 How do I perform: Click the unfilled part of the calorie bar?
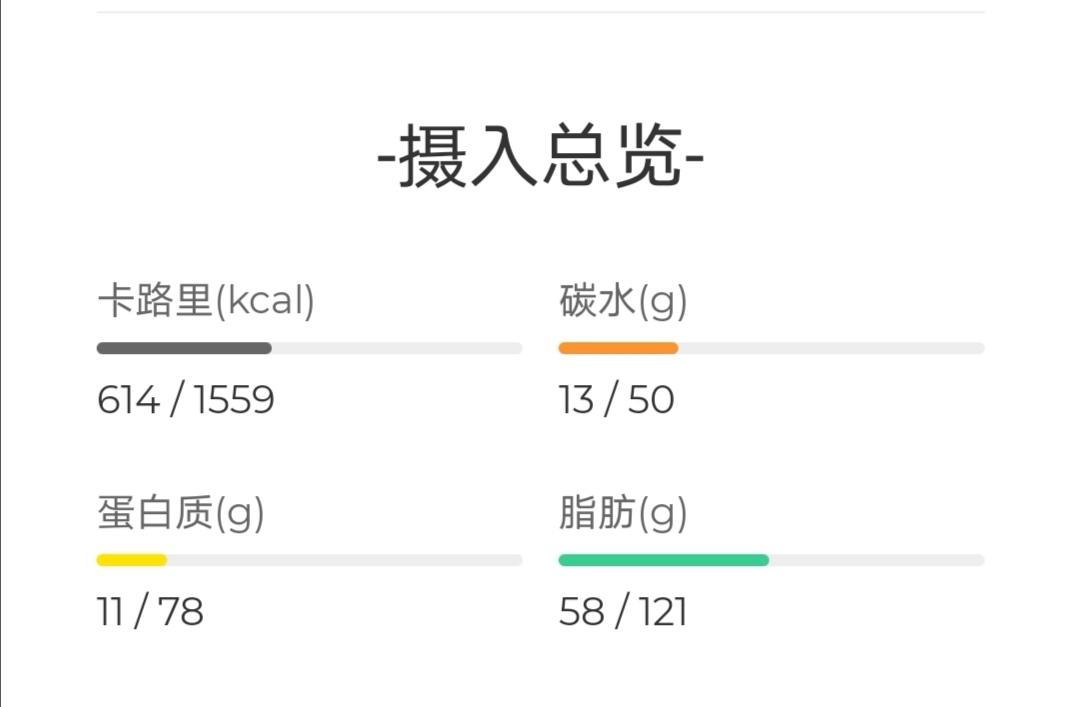(397, 348)
